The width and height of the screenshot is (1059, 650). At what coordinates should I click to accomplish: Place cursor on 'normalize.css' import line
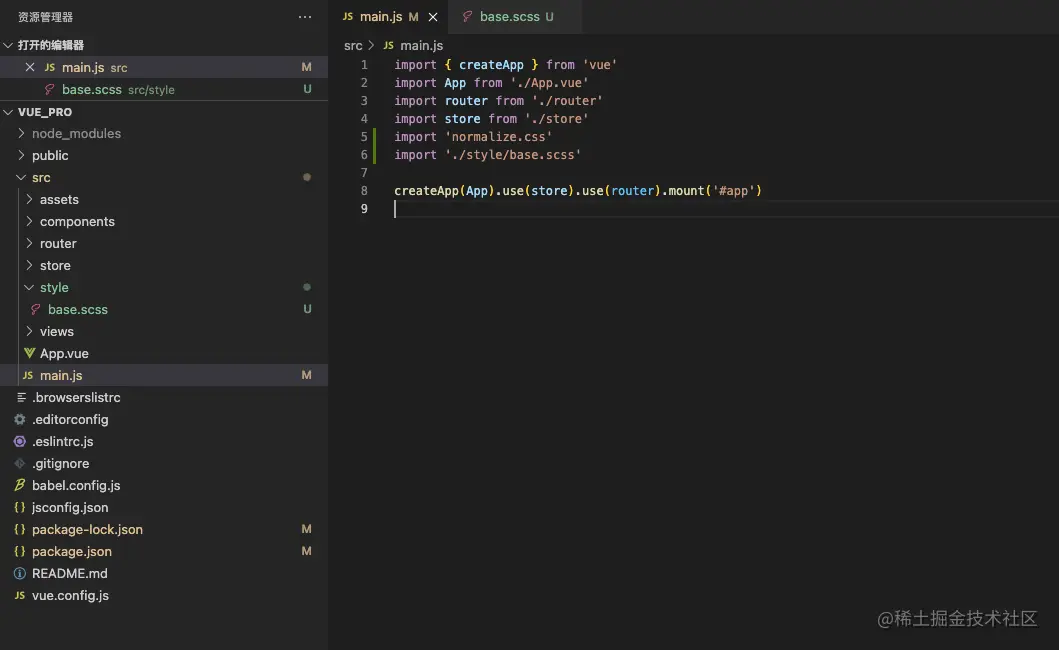point(473,136)
